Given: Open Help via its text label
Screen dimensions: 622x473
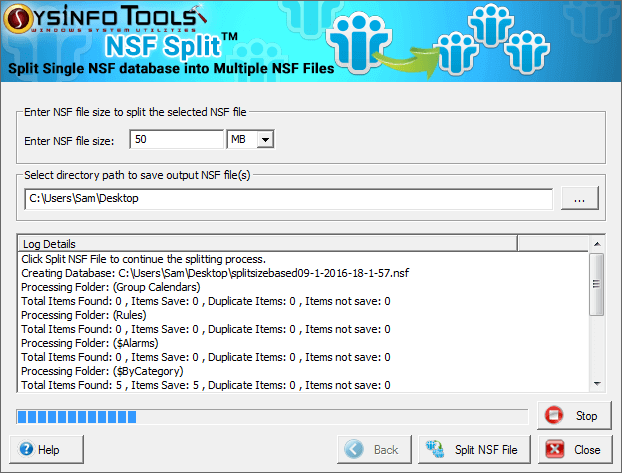Looking at the screenshot, I should click(x=48, y=450).
